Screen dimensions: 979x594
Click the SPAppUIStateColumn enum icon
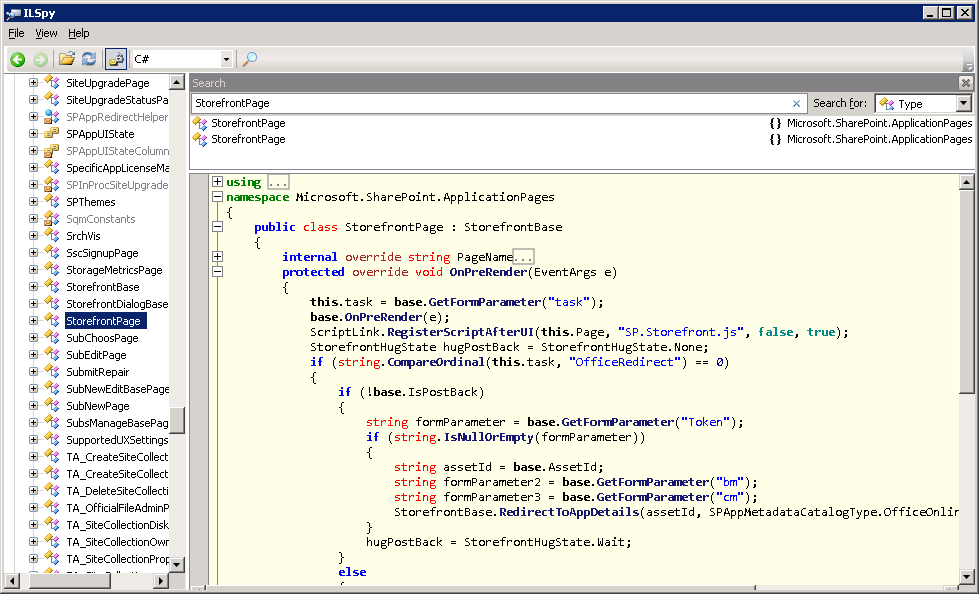pos(52,151)
